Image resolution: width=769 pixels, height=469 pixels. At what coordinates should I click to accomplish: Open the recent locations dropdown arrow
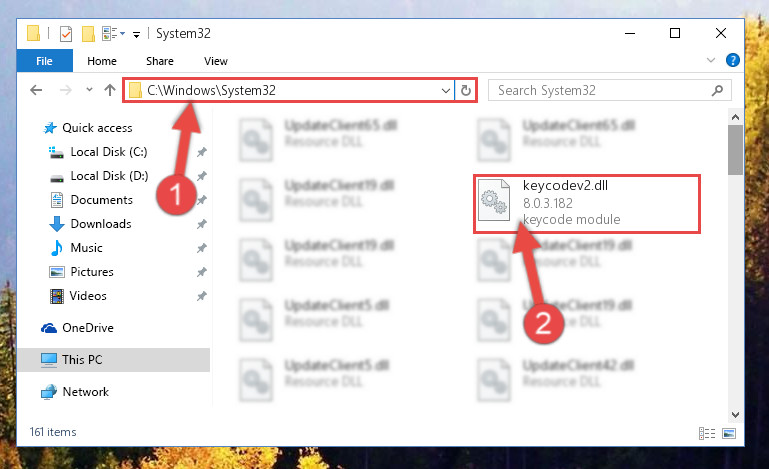89,90
